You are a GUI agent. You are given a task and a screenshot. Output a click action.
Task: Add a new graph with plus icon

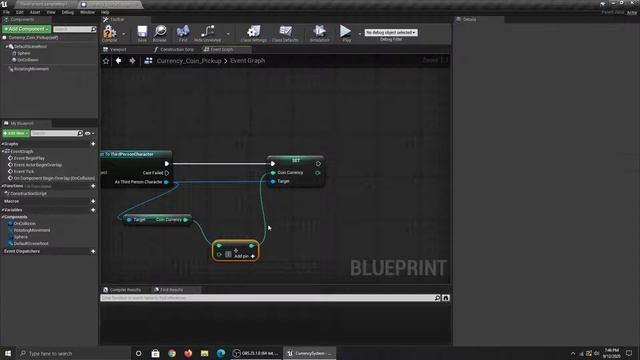93,144
